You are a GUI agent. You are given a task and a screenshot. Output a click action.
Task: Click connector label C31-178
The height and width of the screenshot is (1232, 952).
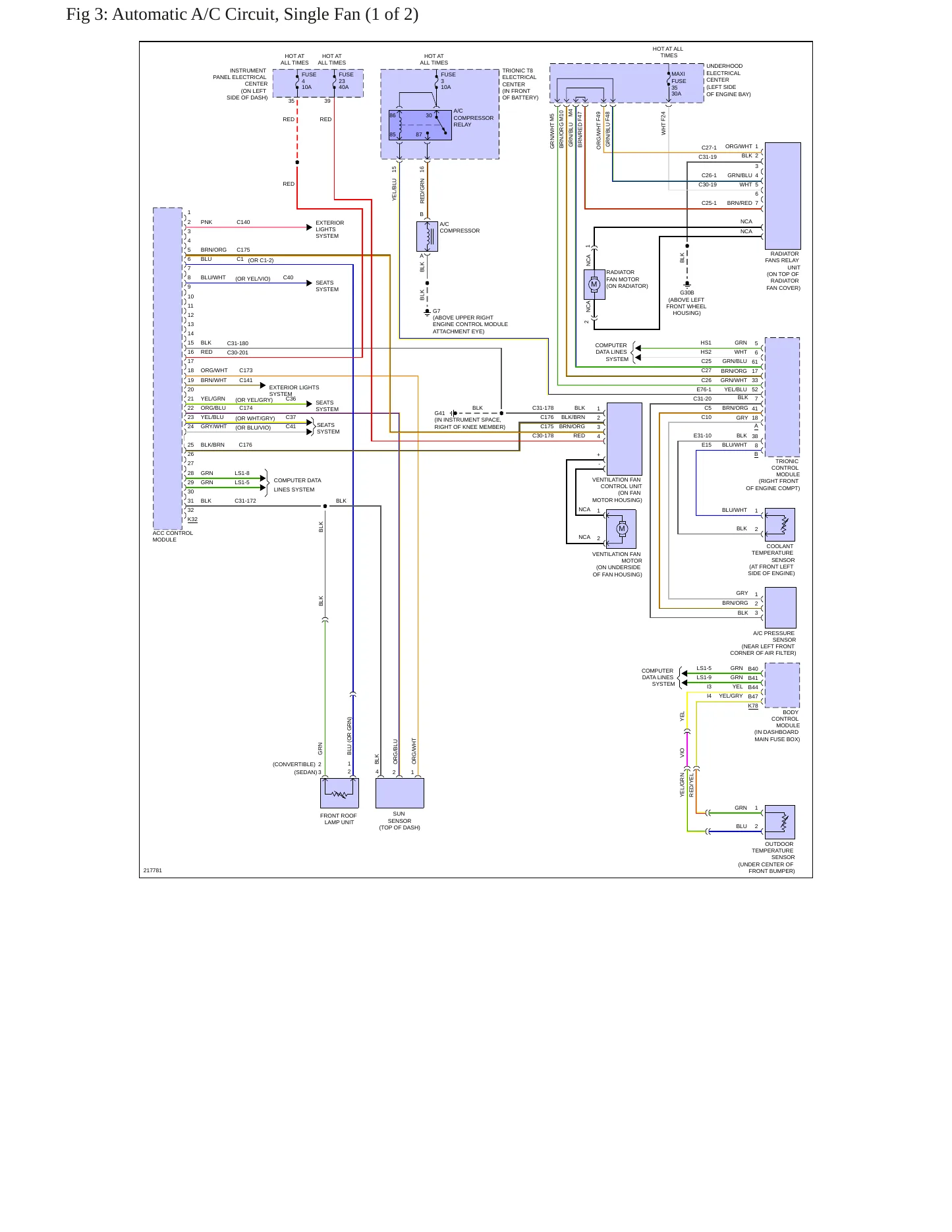(543, 408)
